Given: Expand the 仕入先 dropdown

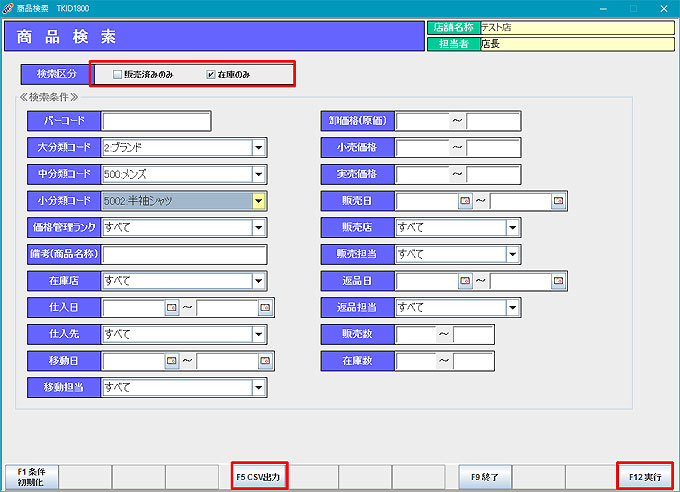Looking at the screenshot, I should tap(258, 334).
